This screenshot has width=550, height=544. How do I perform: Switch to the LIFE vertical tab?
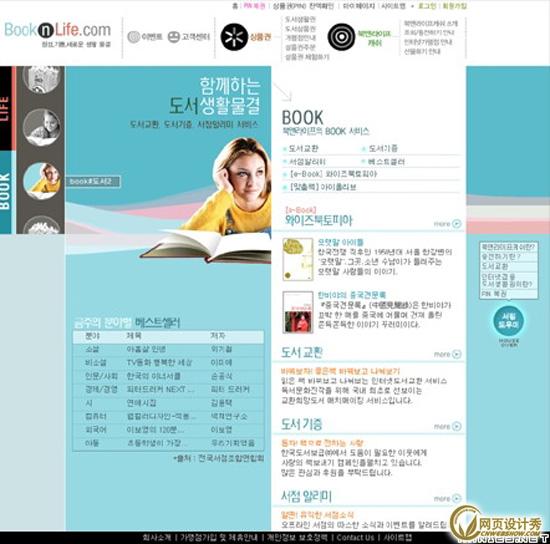point(6,108)
